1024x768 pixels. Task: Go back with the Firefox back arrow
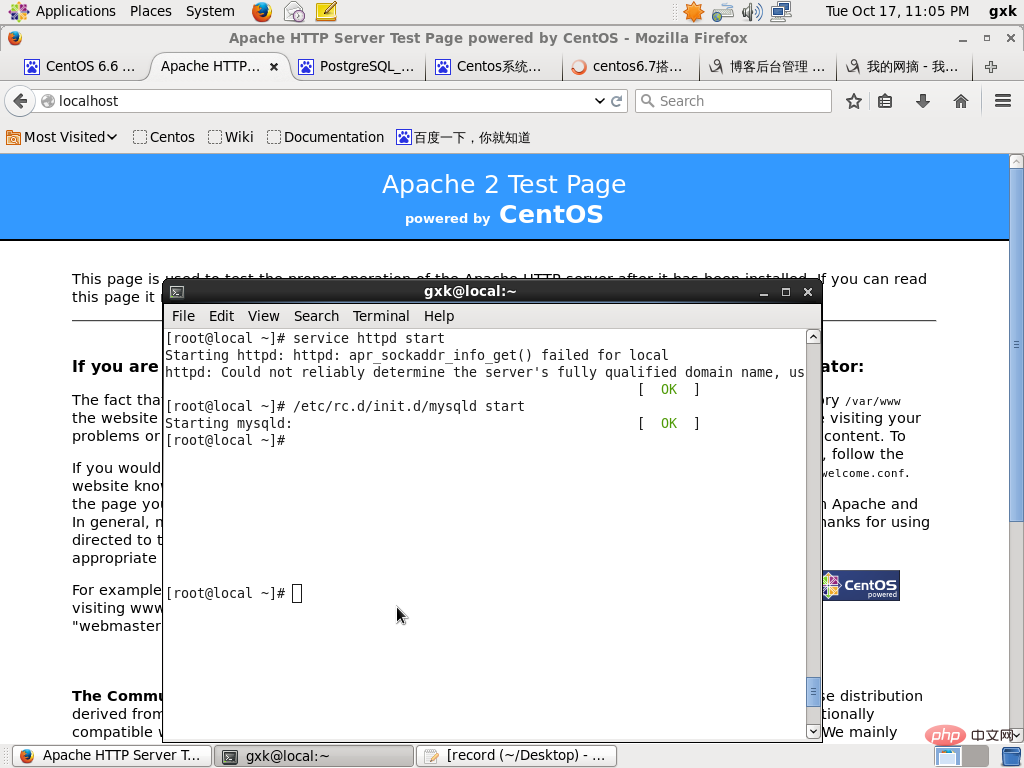coord(20,101)
